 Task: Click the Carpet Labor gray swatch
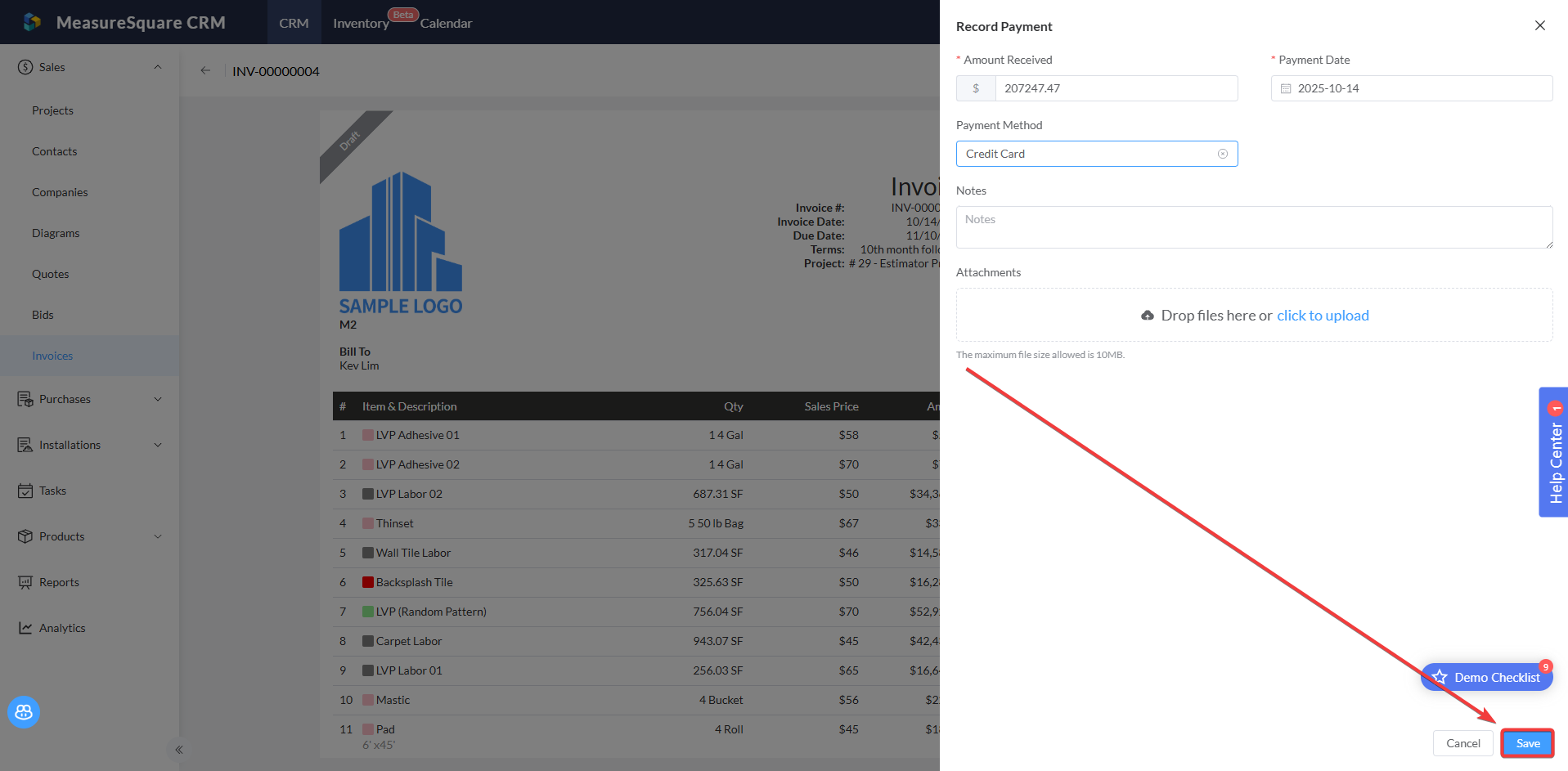[368, 641]
